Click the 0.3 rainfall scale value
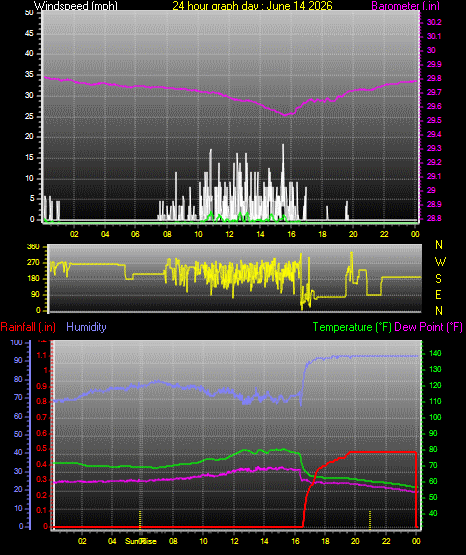The image size is (466, 555). click(x=42, y=479)
